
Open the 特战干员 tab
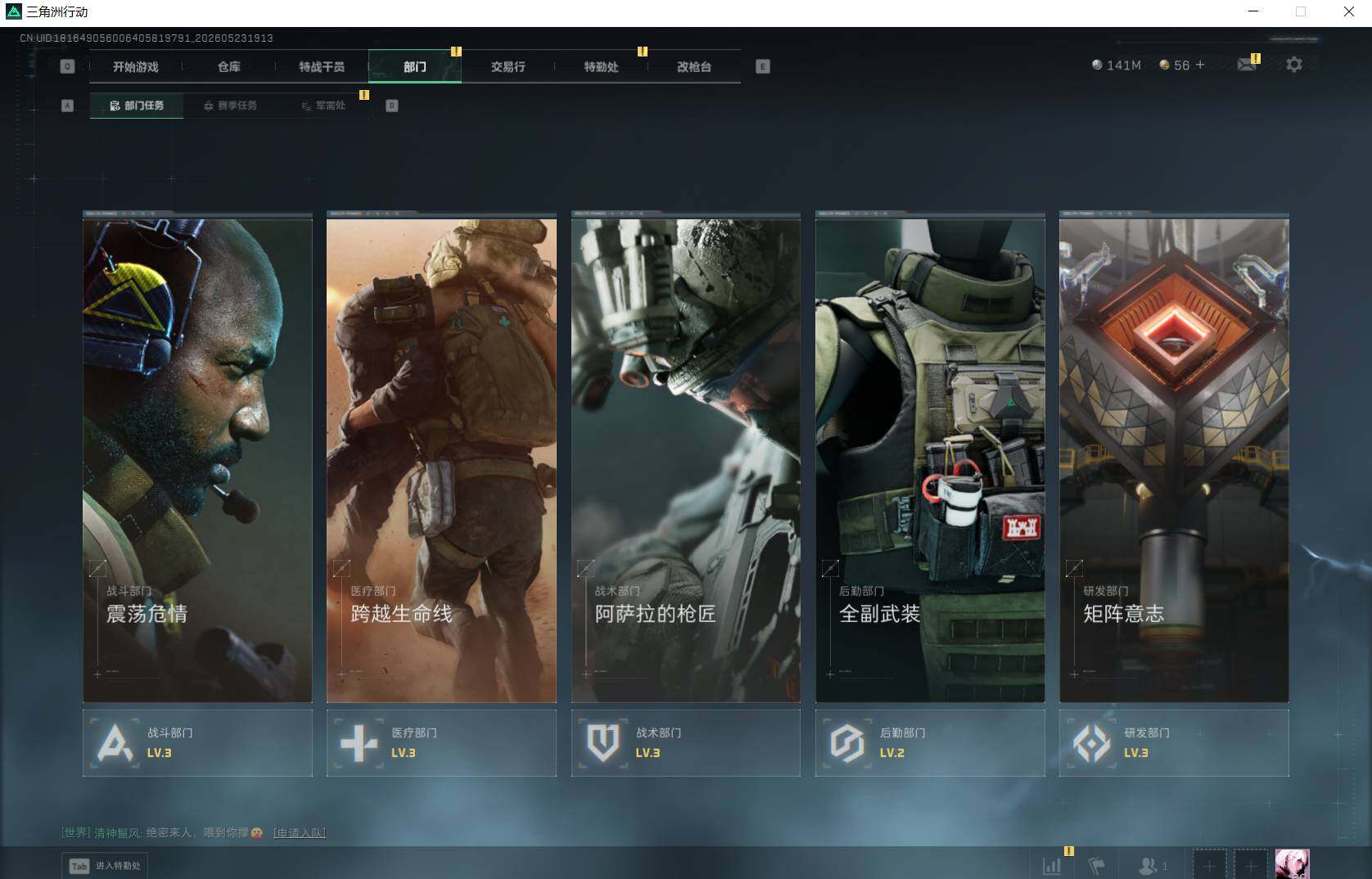tap(322, 66)
